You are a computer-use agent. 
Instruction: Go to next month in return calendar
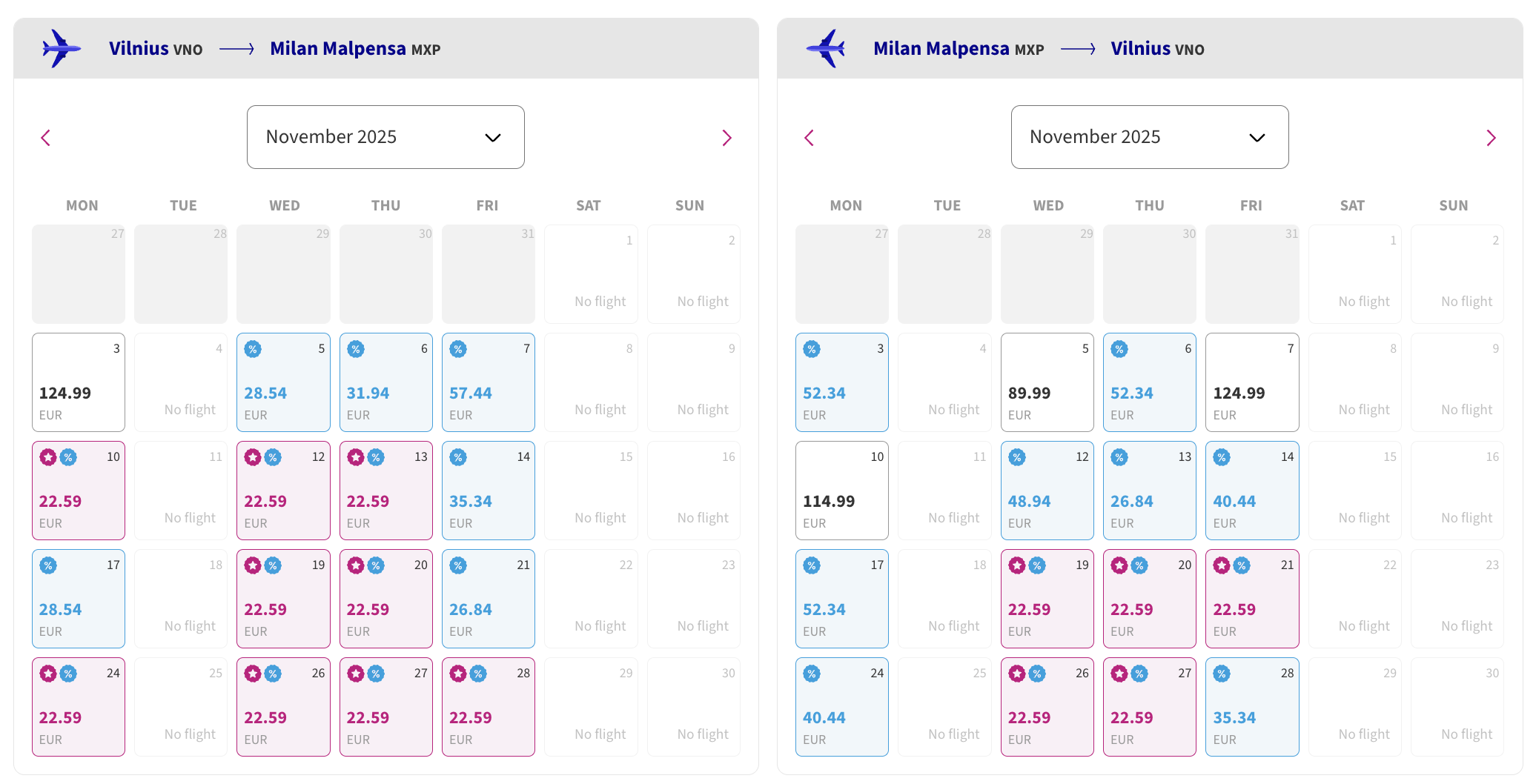1491,138
